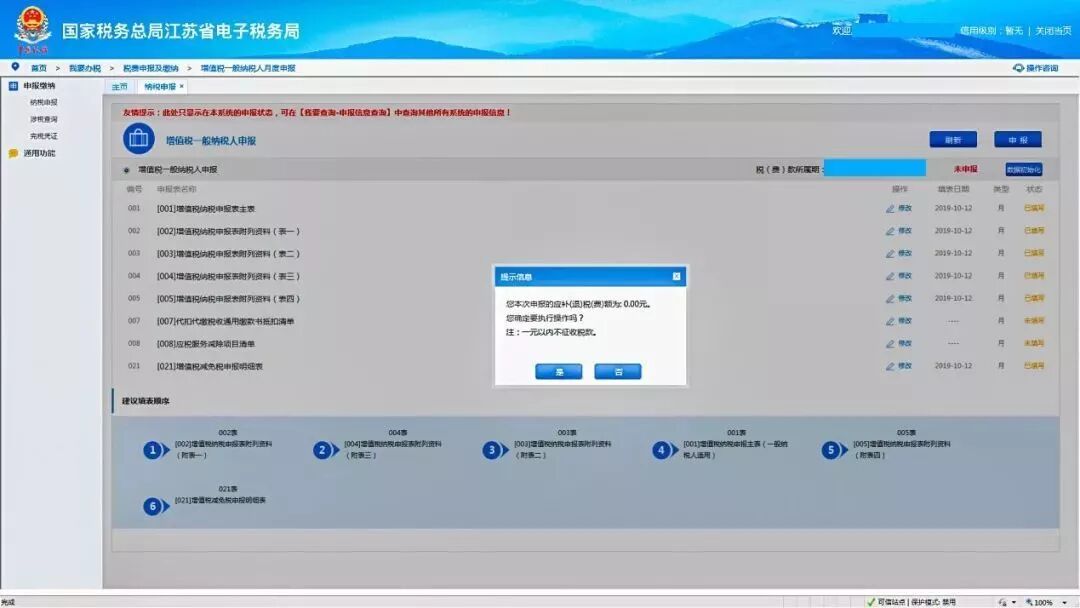Click the location pin breadcrumb icon

click(x=15, y=67)
